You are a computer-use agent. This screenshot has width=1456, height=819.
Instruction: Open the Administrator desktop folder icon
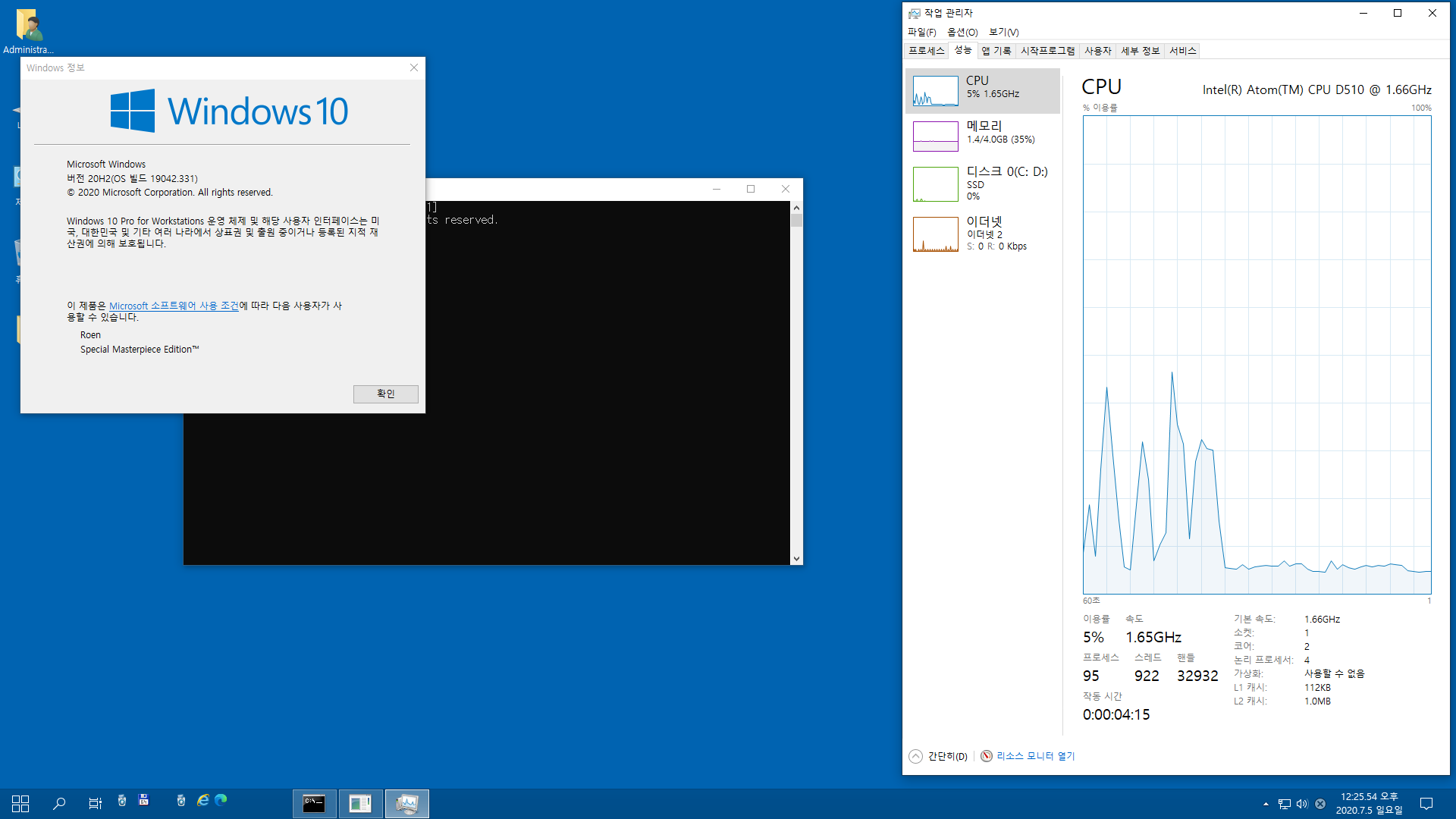pos(28,31)
